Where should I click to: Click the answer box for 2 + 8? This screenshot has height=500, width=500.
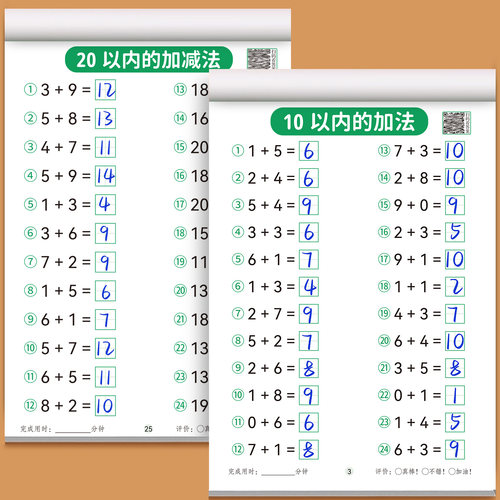[455, 178]
